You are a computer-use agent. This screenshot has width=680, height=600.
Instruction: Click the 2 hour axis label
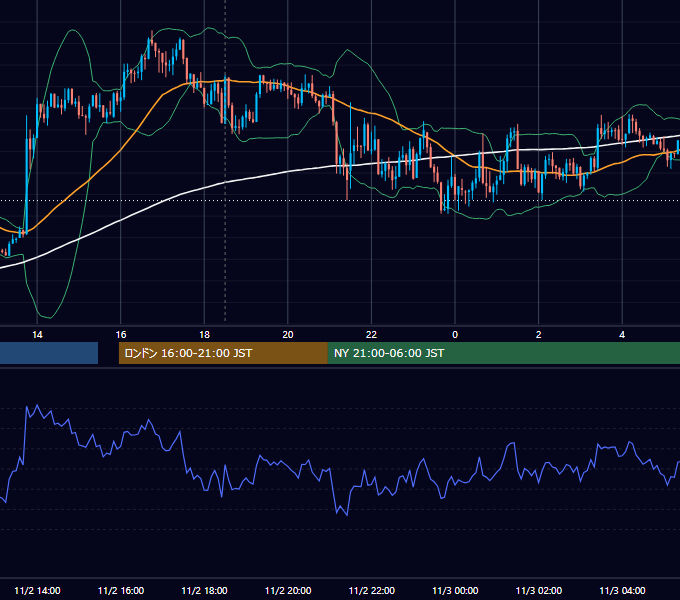(539, 335)
